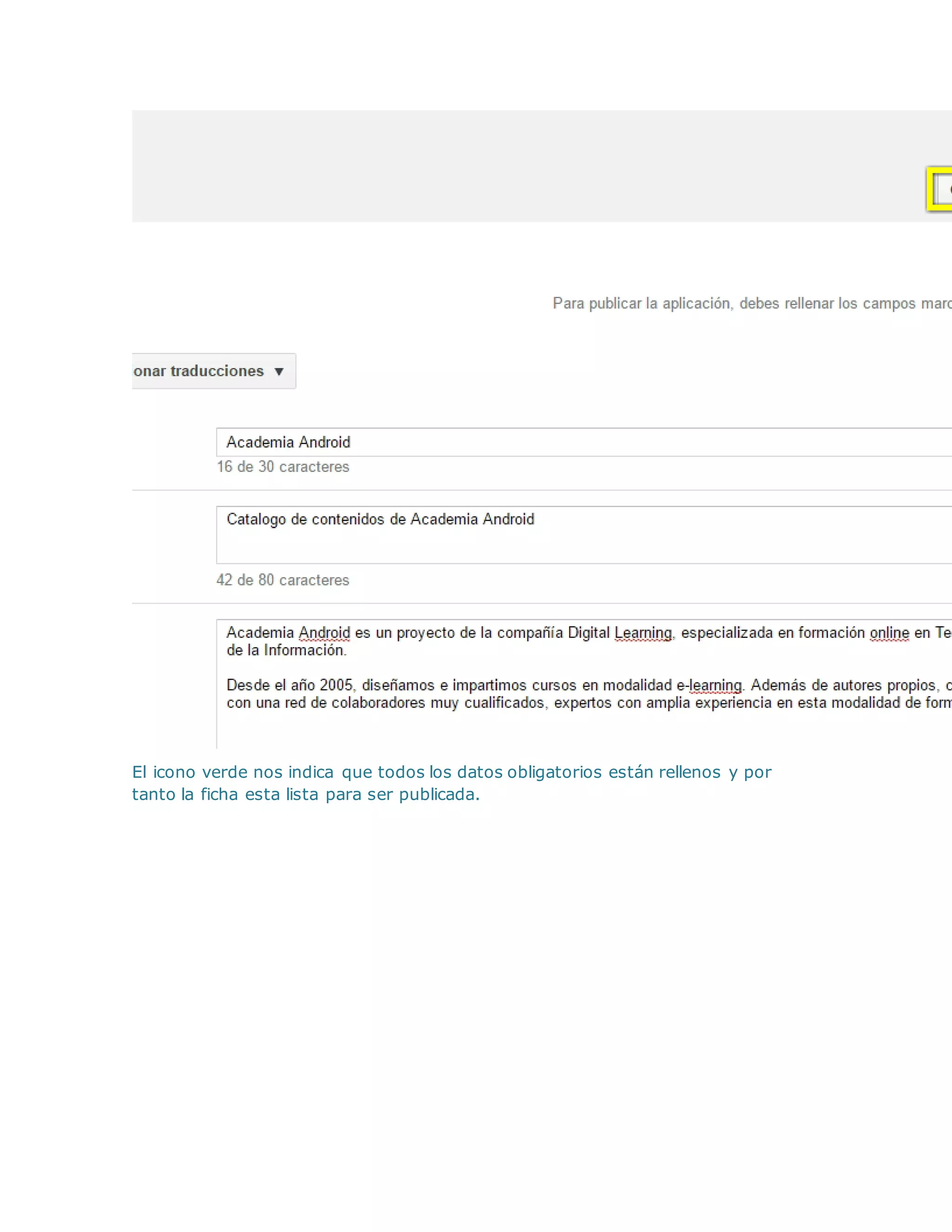
Task: Click the spell-flagged word 'Android' in description
Action: [x=324, y=634]
